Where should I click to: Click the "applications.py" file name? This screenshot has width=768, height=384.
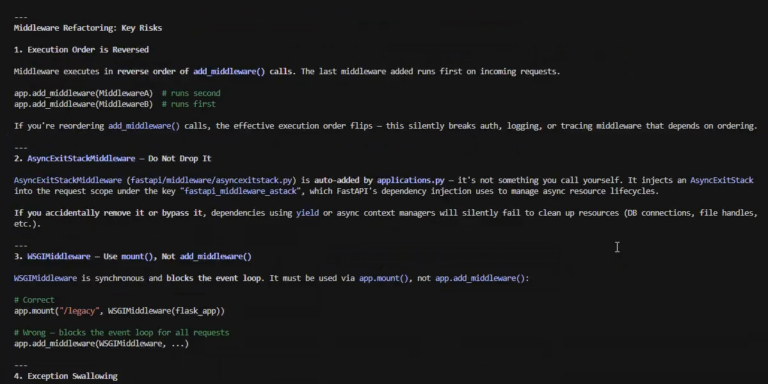point(410,180)
